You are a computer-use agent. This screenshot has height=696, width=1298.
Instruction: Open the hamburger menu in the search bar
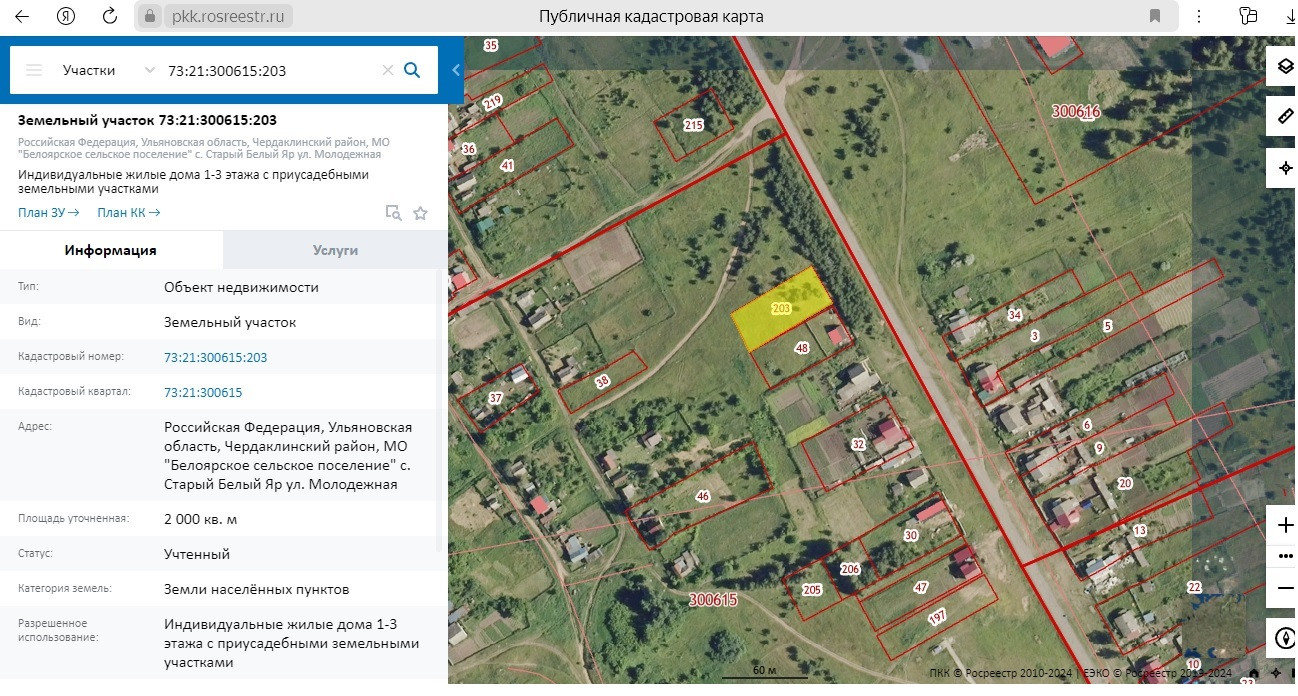pos(34,70)
